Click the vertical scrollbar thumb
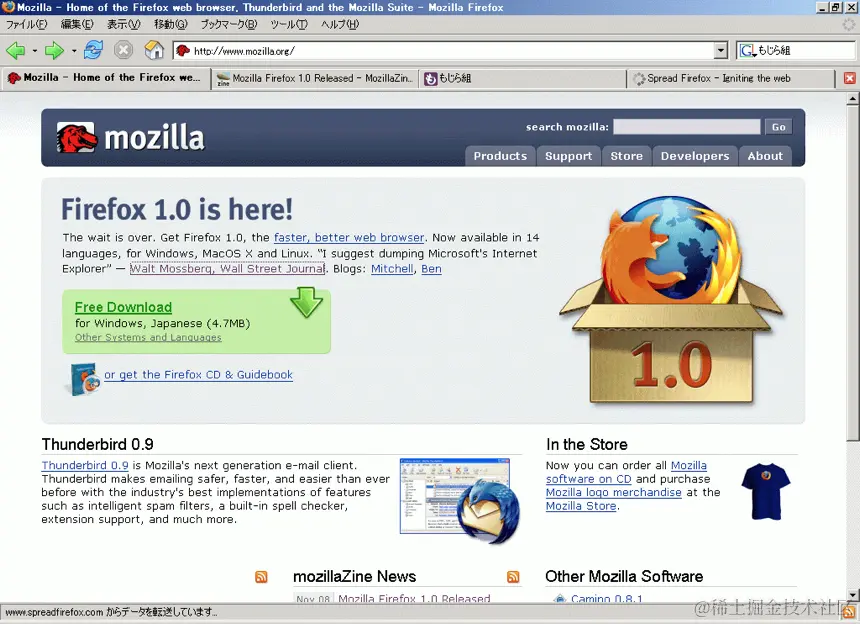Image resolution: width=860 pixels, height=624 pixels. click(x=852, y=273)
